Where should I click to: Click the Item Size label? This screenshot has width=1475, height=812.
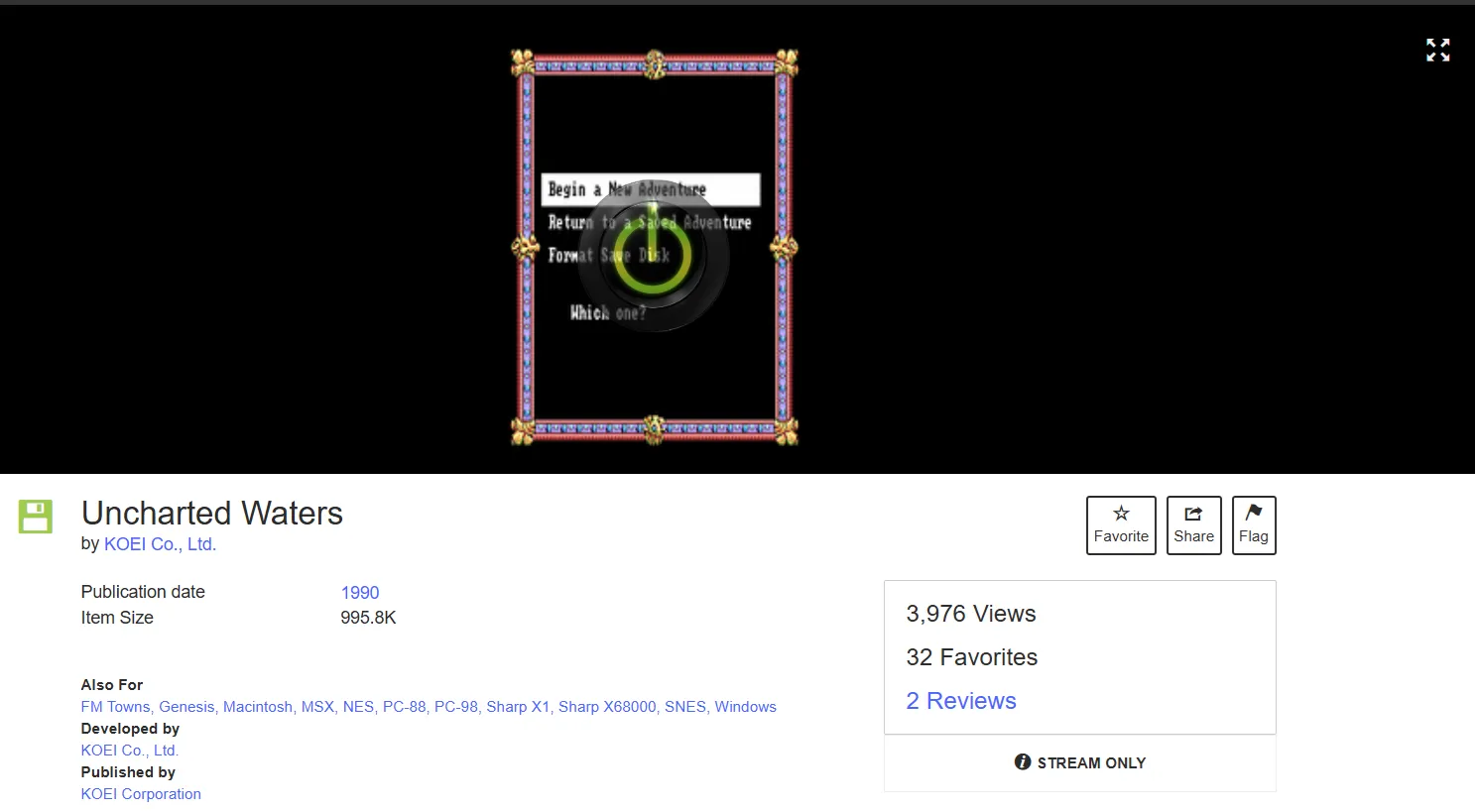(x=117, y=618)
